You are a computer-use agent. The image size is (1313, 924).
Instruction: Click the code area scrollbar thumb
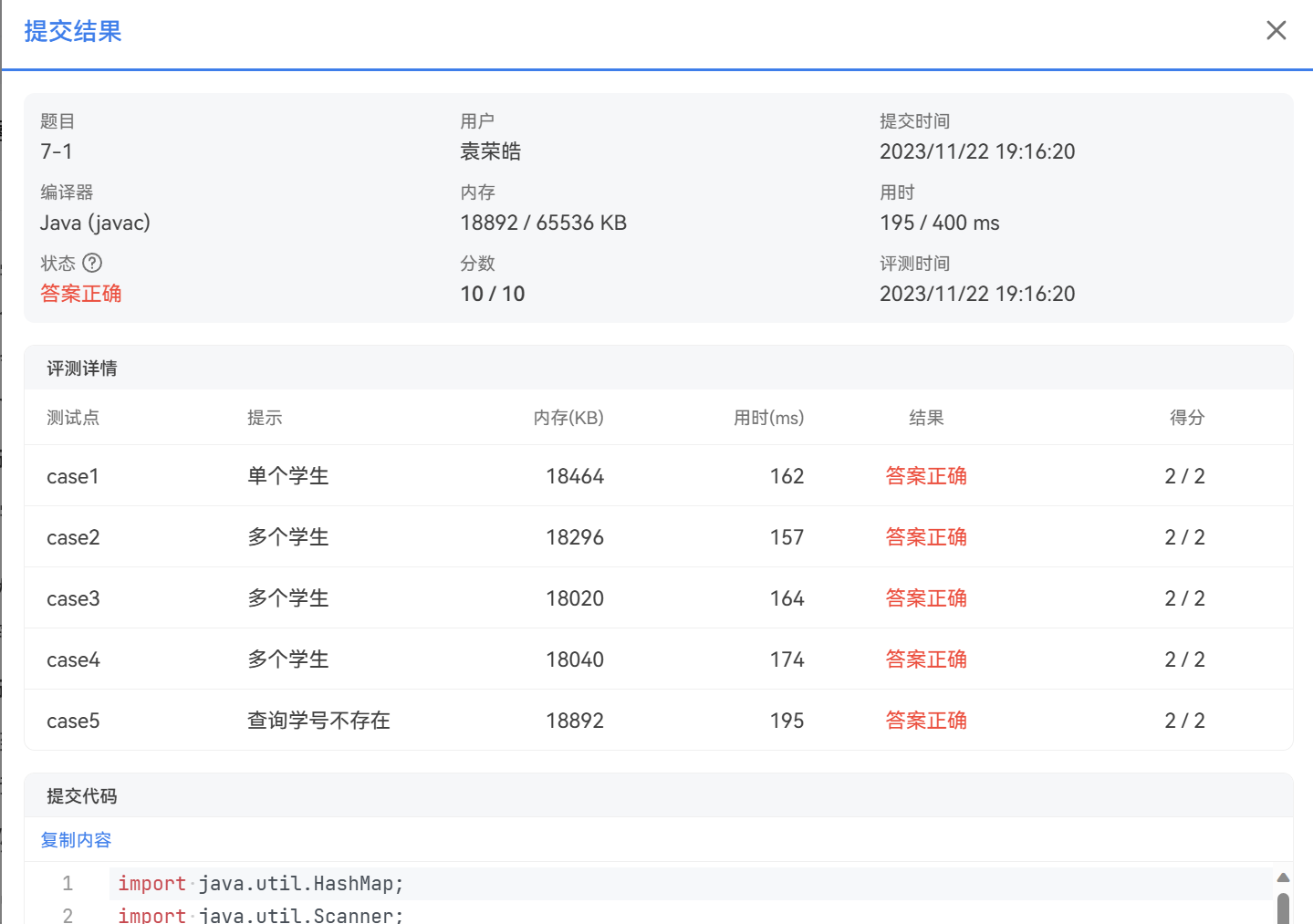point(1283,908)
